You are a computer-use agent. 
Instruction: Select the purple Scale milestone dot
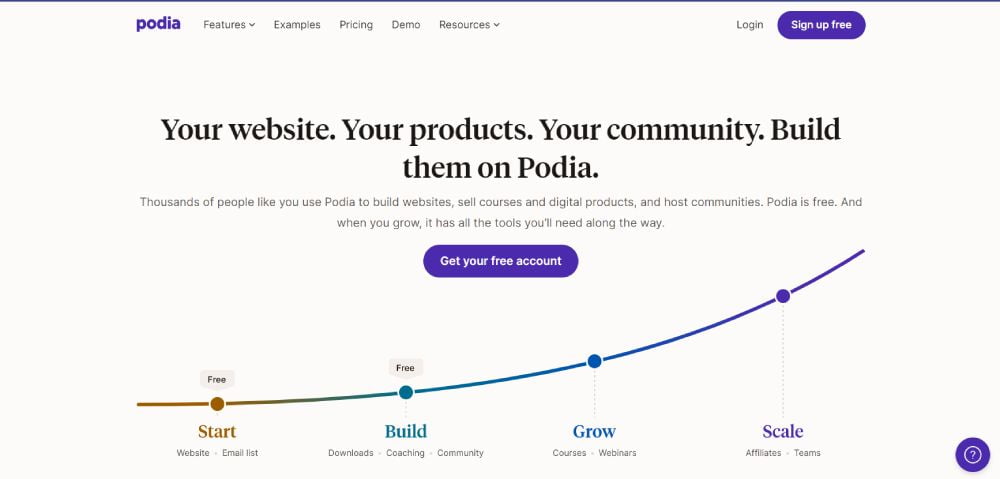click(783, 296)
